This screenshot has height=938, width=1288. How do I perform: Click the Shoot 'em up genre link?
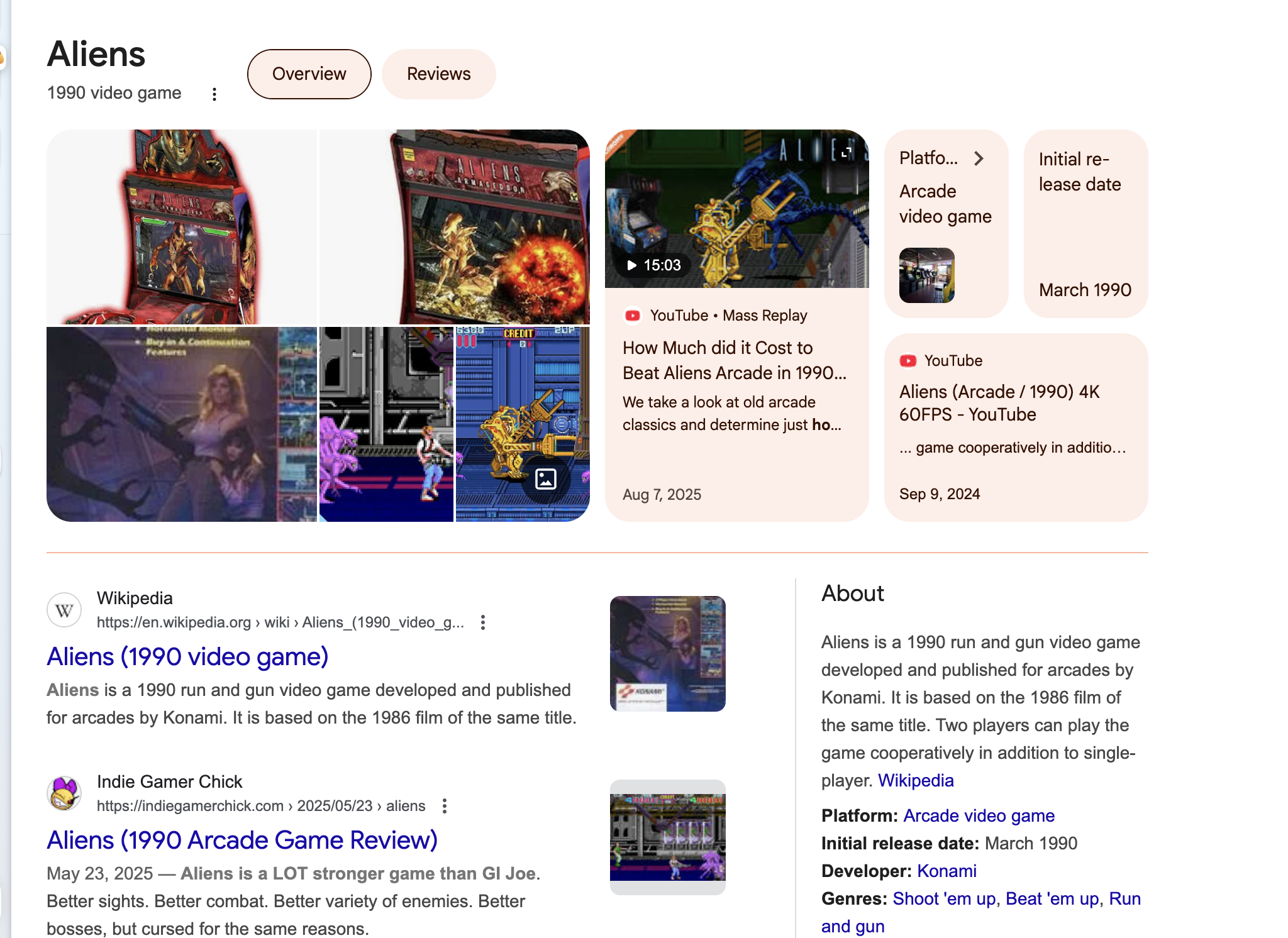click(944, 898)
